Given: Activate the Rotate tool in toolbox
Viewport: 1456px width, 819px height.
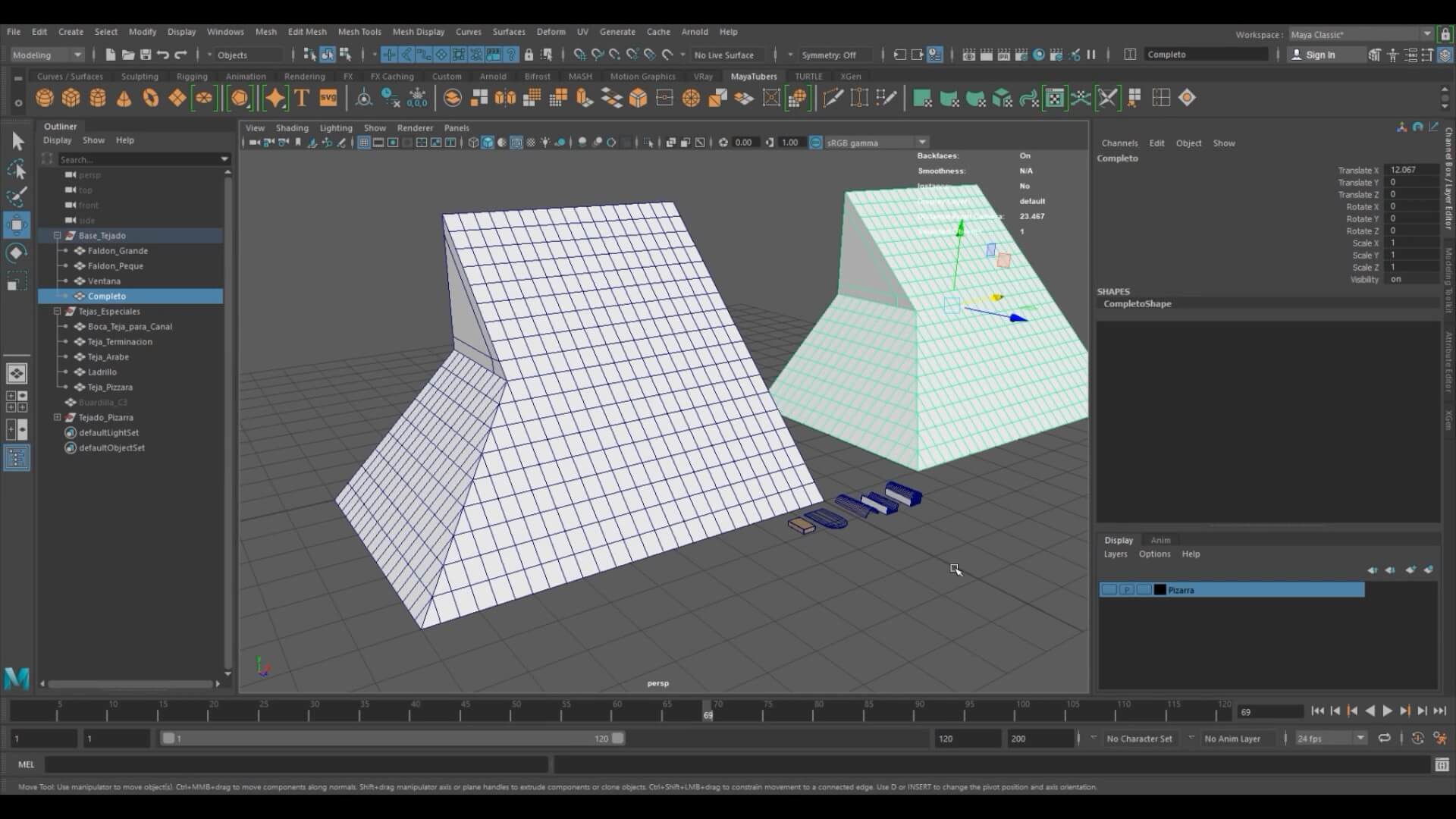Looking at the screenshot, I should coord(17,253).
